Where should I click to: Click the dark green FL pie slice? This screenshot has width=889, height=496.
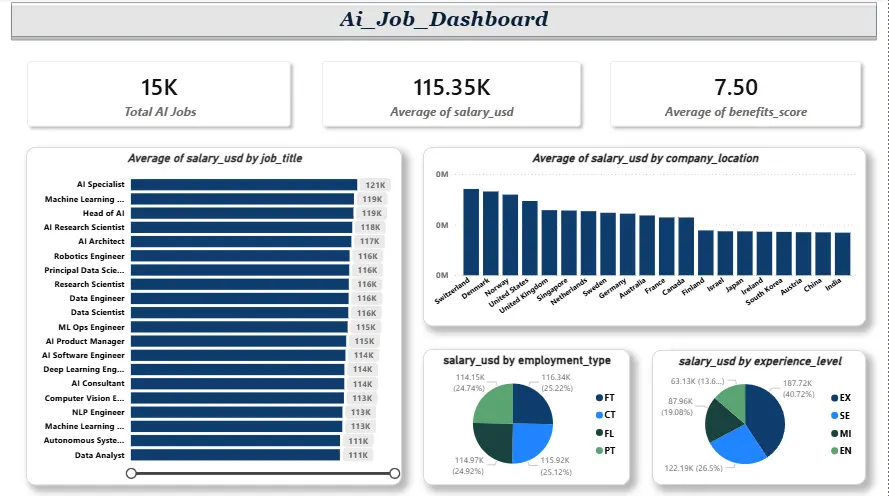click(495, 441)
